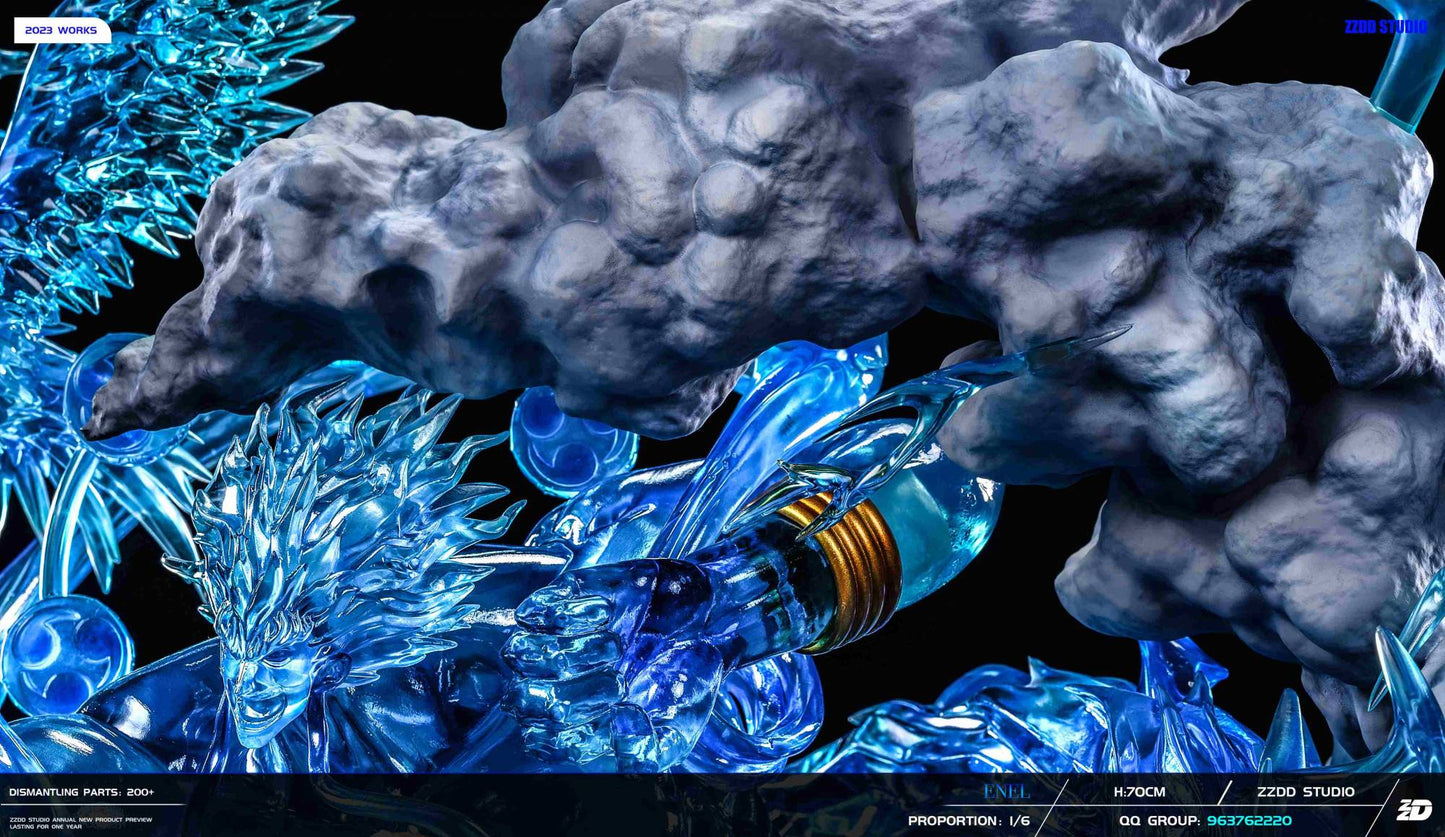The width and height of the screenshot is (1445, 837).
Task: Click the white ZZDD STUDIO text in footer
Action: click(x=1305, y=792)
